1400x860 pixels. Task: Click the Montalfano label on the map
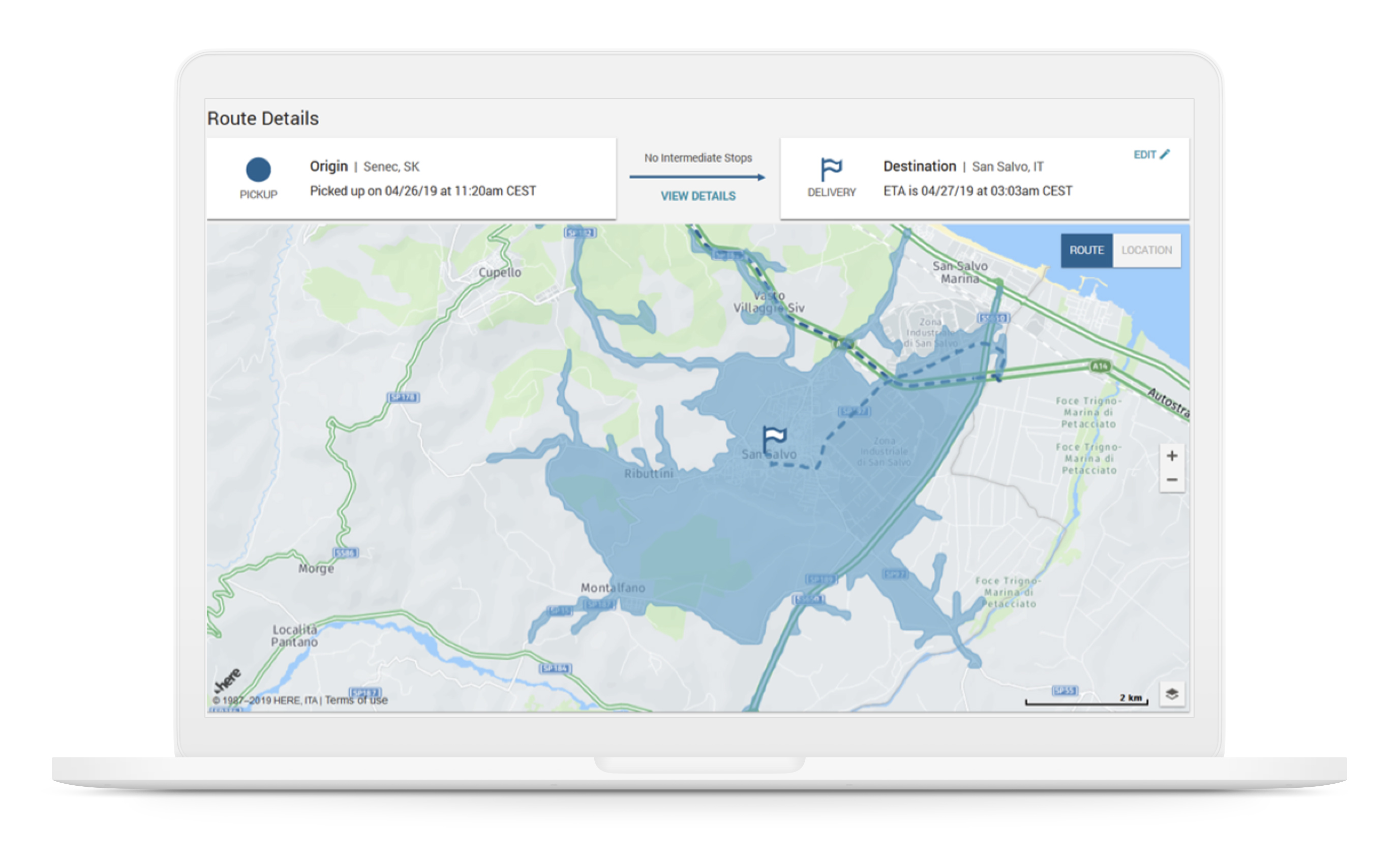click(x=613, y=588)
